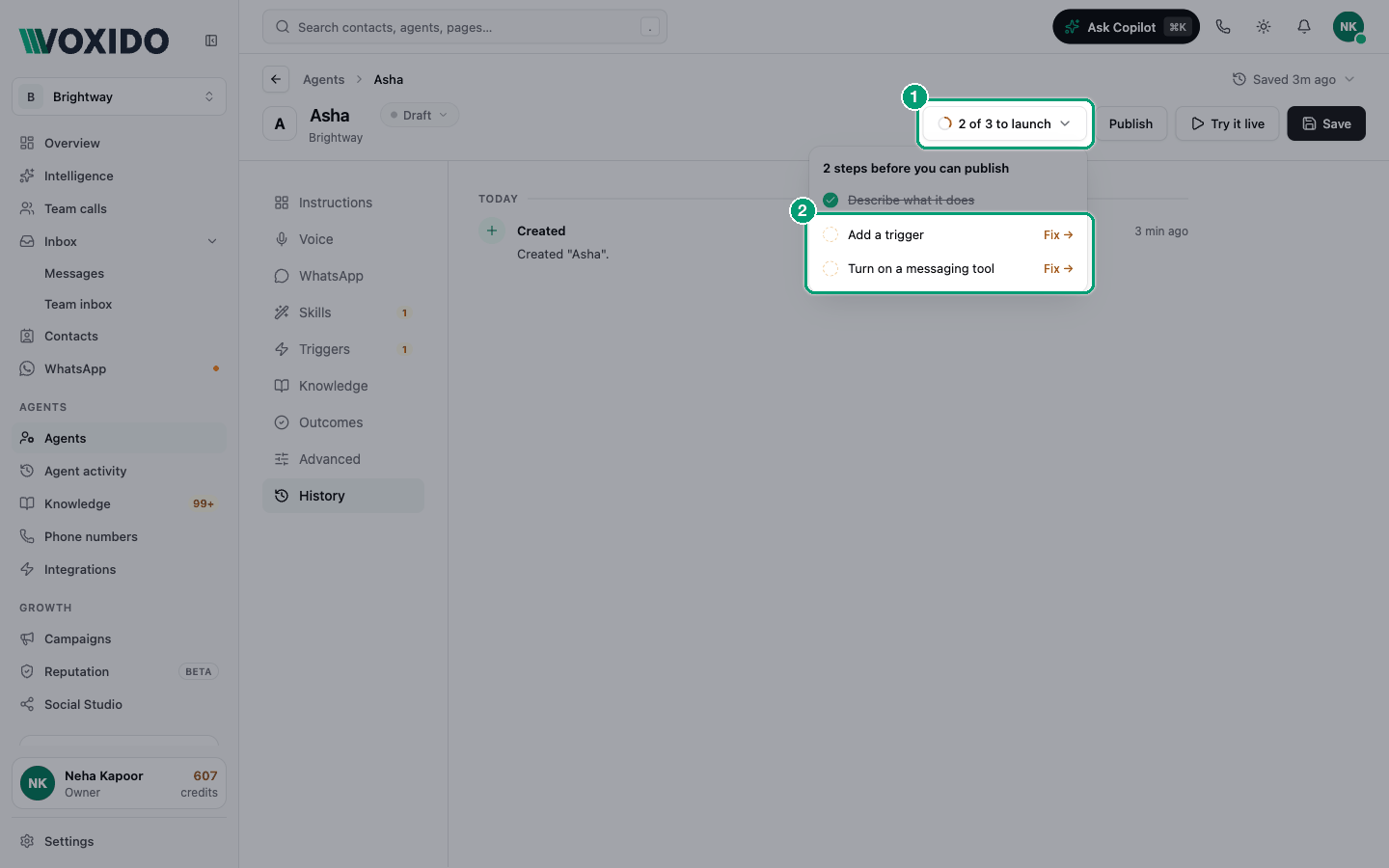
Task: Open Settings at bottom of sidebar
Action: (119, 841)
